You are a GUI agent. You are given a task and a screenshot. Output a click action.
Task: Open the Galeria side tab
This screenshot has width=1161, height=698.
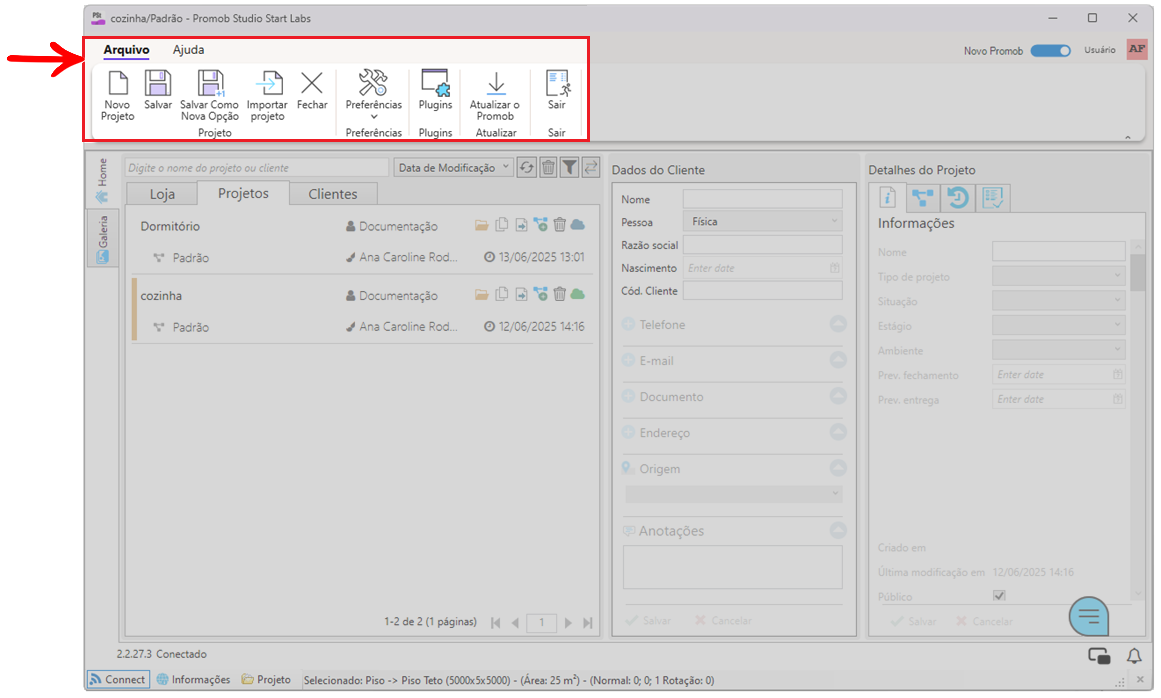point(102,238)
